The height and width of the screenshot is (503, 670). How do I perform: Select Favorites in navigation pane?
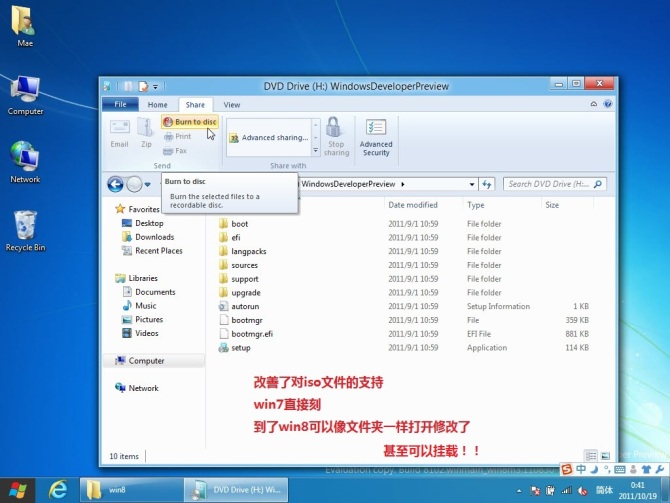(x=137, y=209)
